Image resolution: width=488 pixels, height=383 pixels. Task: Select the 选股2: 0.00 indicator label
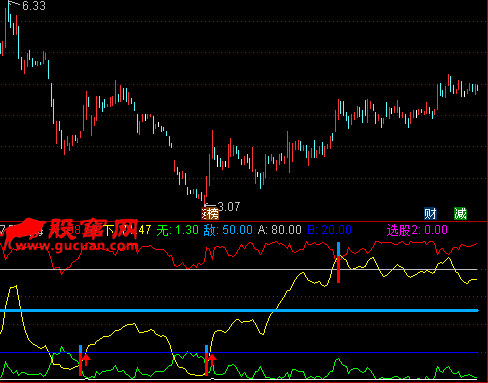coord(417,230)
